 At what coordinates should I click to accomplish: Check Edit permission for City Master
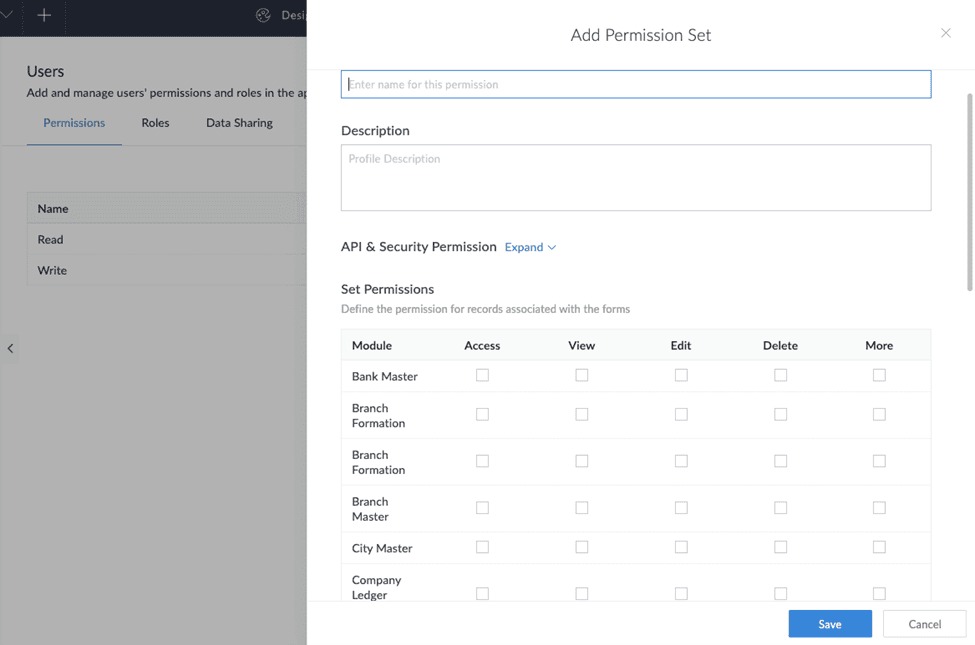click(681, 547)
